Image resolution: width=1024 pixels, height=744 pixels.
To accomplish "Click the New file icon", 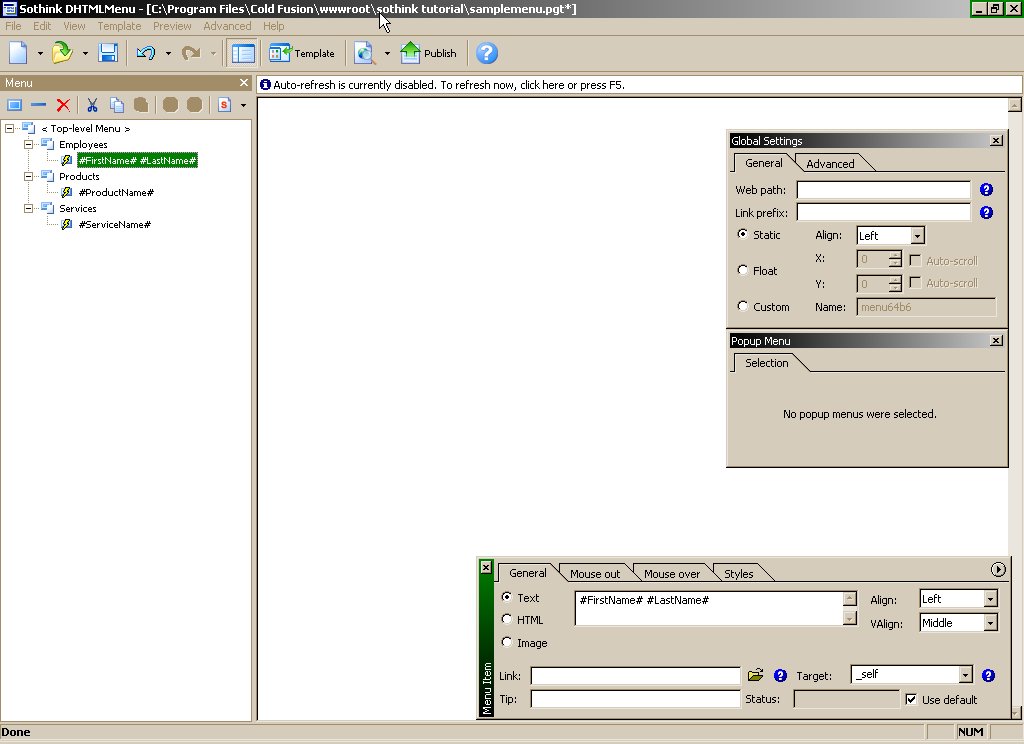I will (18, 53).
